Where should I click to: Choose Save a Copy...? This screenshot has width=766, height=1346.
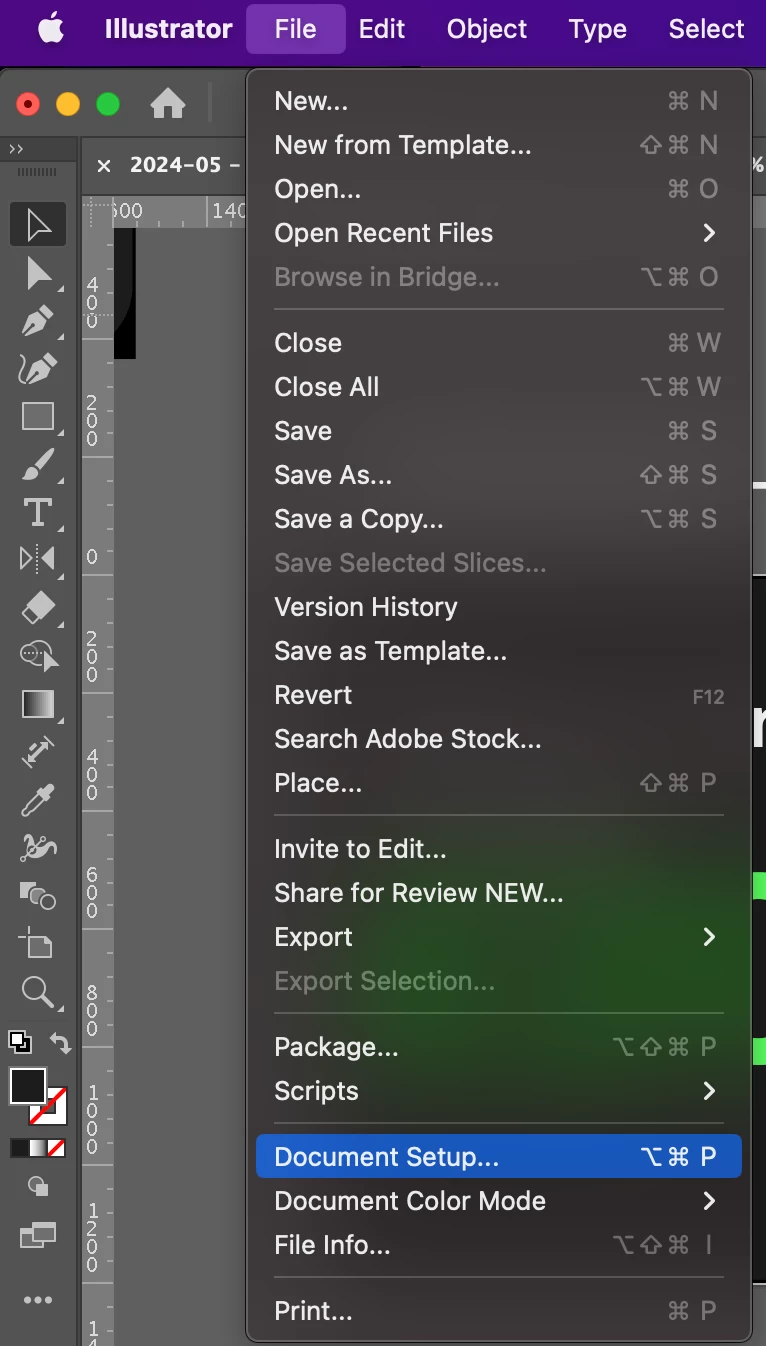pyautogui.click(x=498, y=519)
